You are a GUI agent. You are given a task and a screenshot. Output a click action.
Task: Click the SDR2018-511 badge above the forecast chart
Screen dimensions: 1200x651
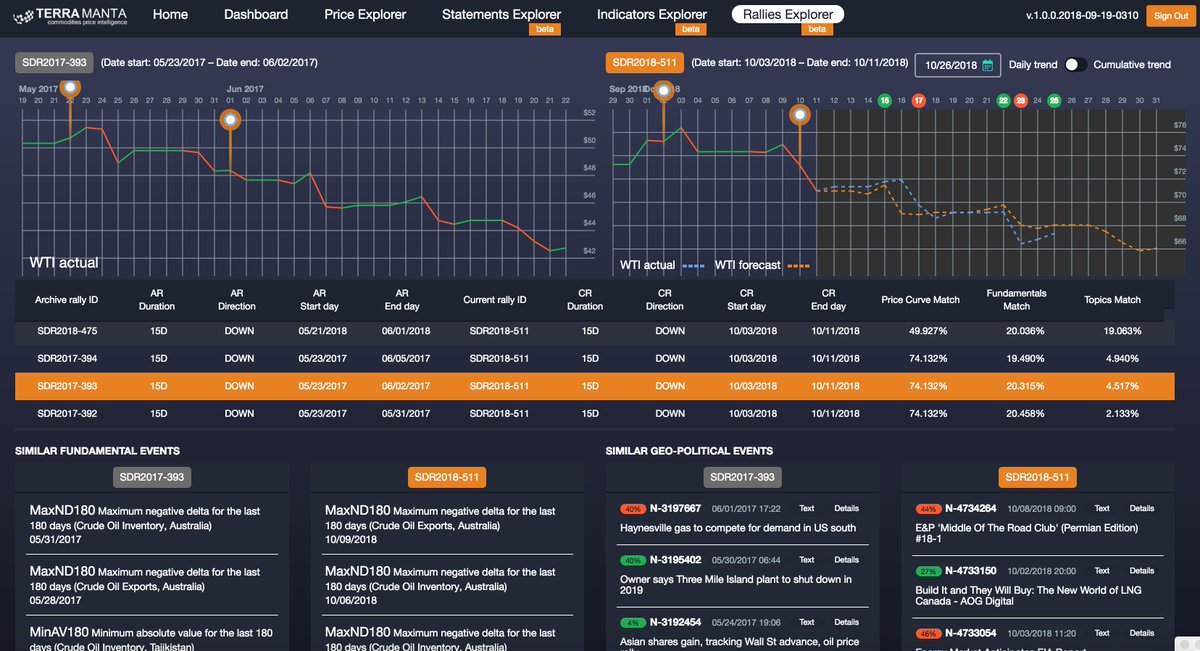[x=645, y=61]
